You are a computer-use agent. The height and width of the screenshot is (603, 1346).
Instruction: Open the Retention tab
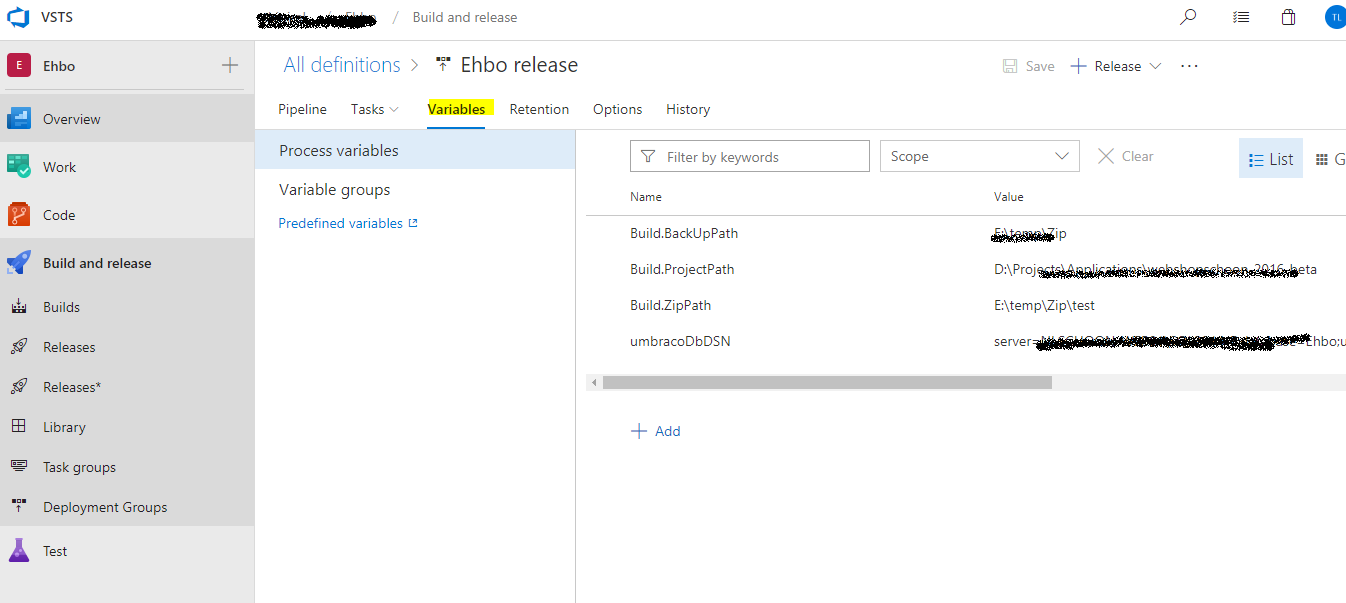(539, 109)
